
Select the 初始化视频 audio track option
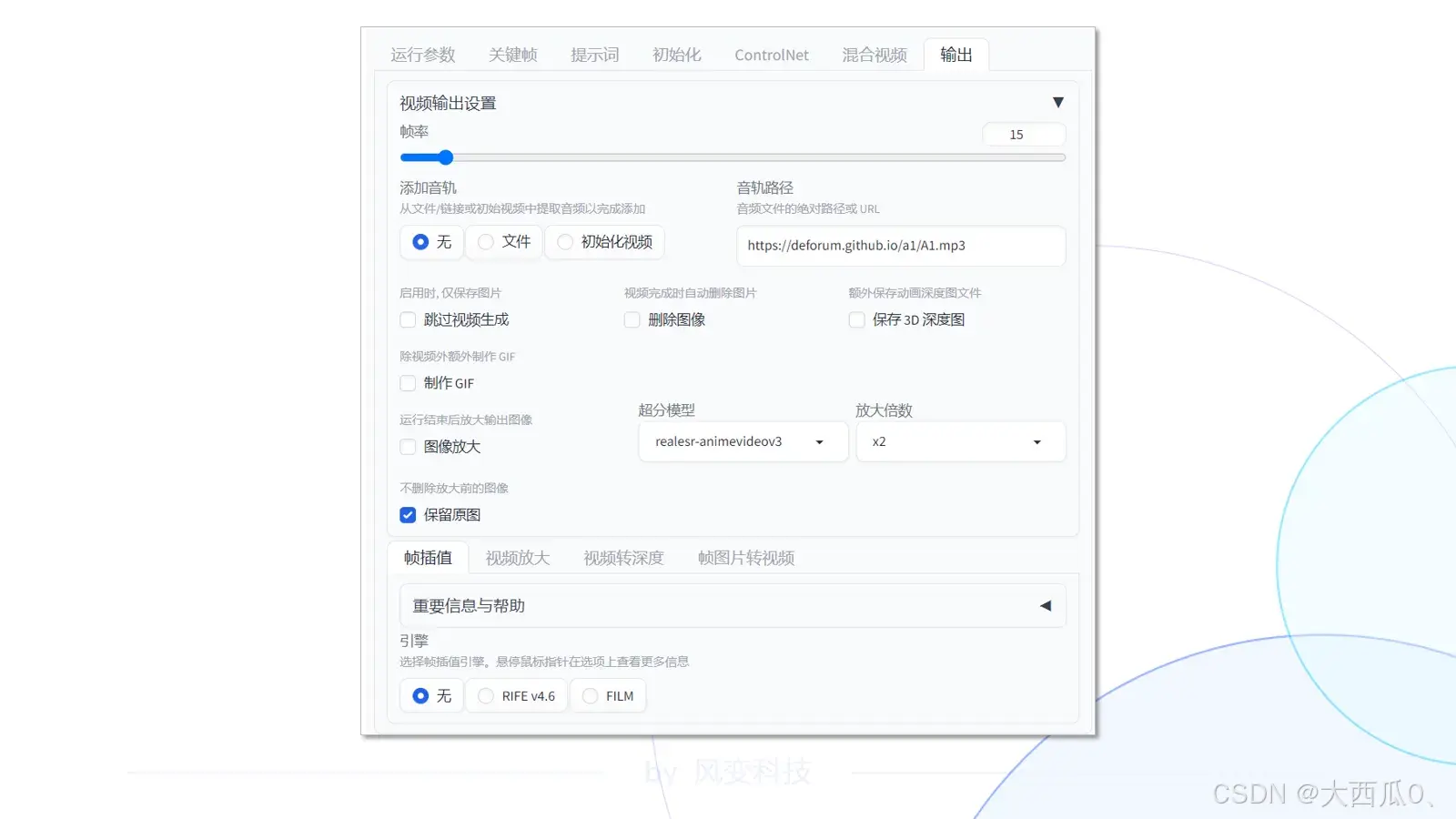(x=605, y=242)
